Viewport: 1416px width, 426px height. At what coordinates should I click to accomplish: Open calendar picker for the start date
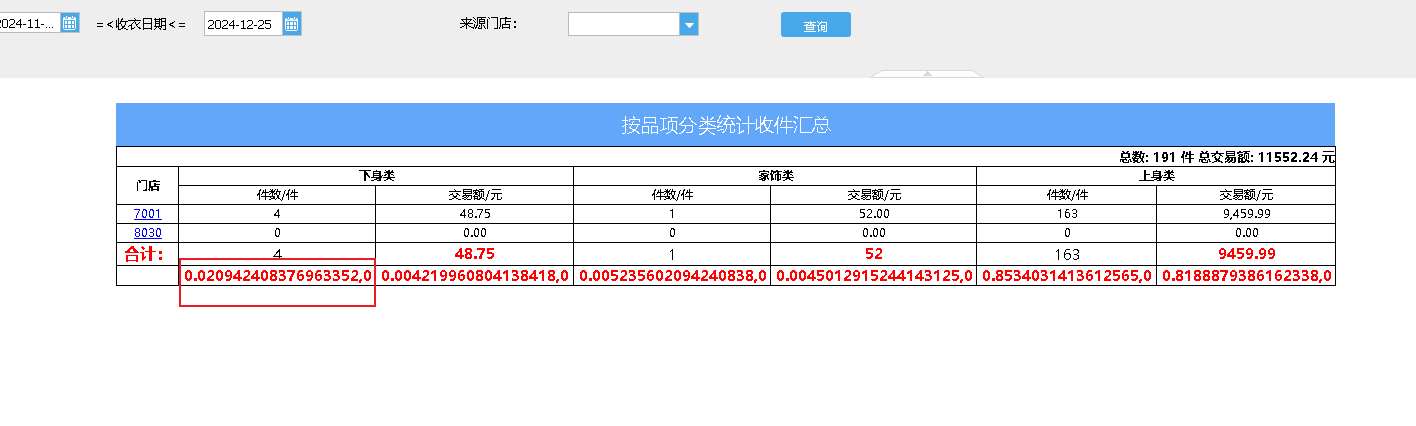(70, 24)
